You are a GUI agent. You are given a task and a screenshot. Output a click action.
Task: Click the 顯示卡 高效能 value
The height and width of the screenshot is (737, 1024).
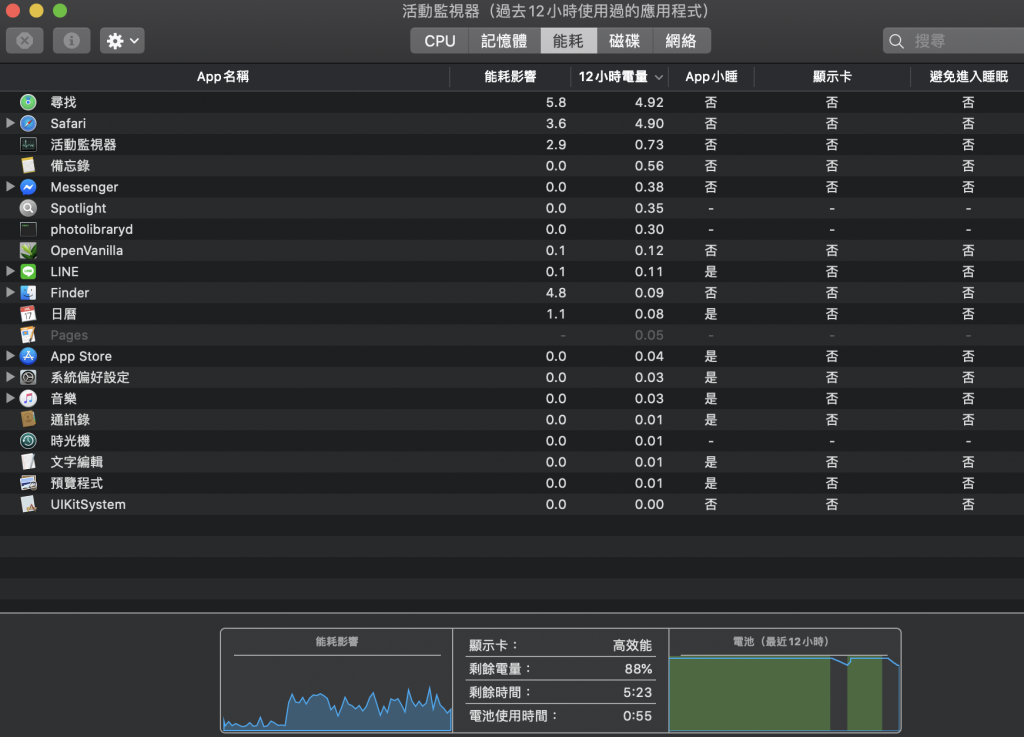(x=632, y=646)
